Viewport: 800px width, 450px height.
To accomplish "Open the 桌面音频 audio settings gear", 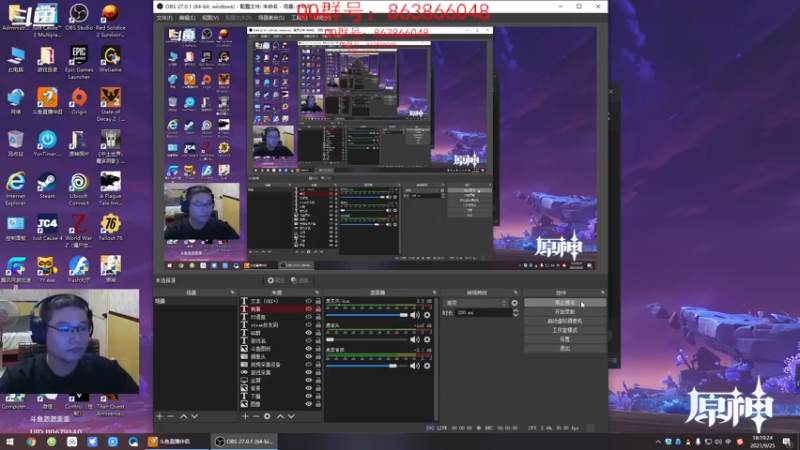I will (427, 366).
